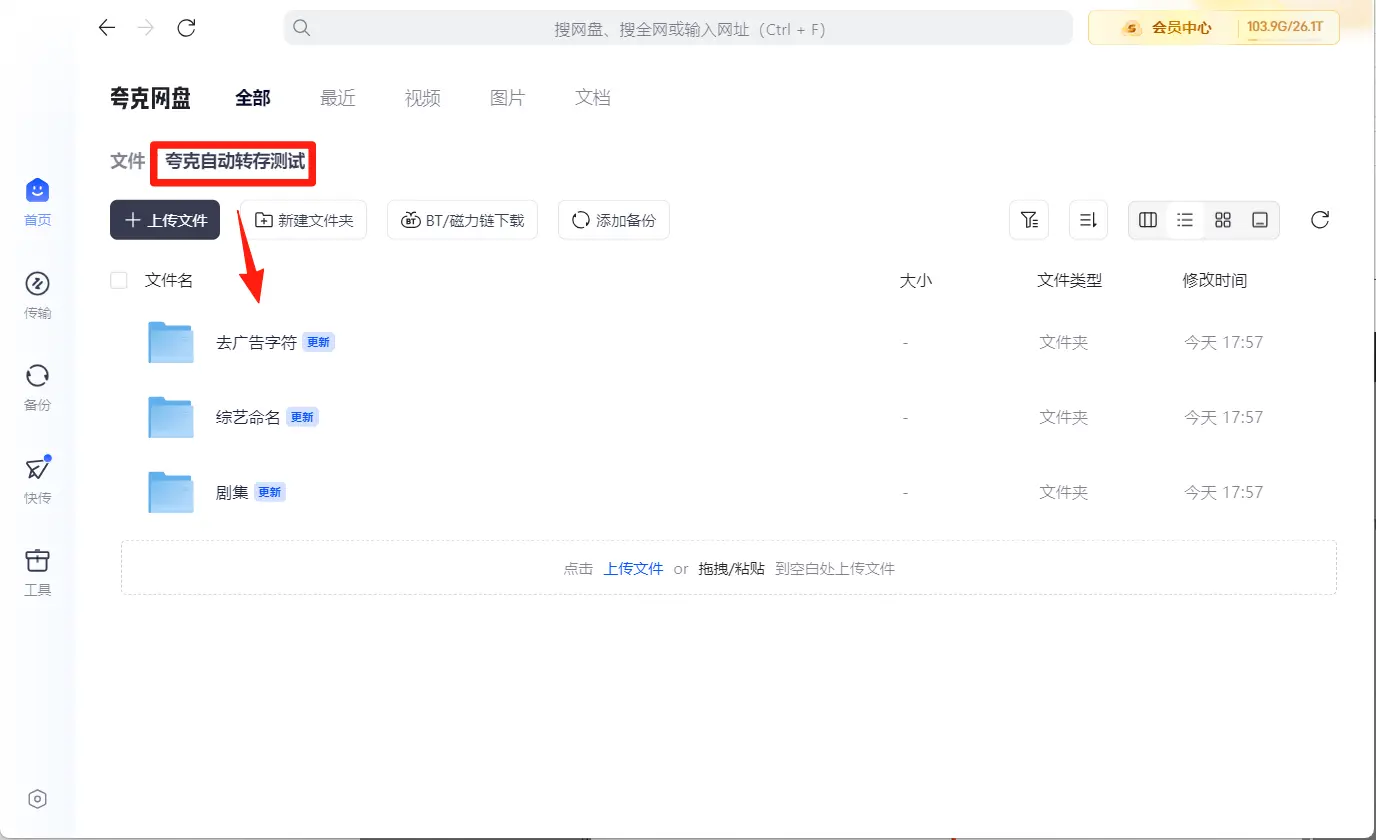This screenshot has height=840, width=1376.
Task: Open the sort order dropdown
Action: click(1089, 220)
